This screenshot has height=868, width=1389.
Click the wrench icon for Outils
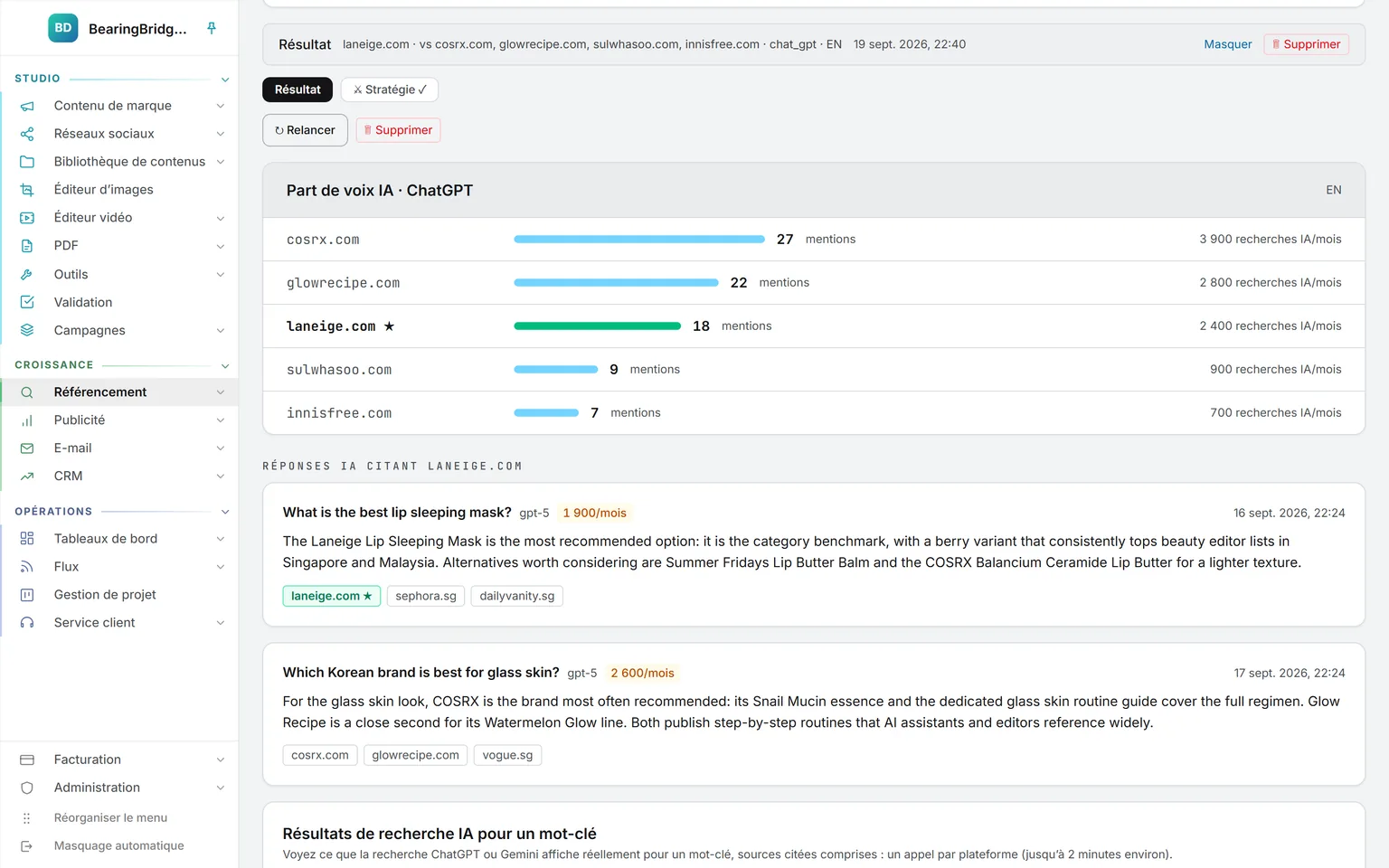pos(27,275)
